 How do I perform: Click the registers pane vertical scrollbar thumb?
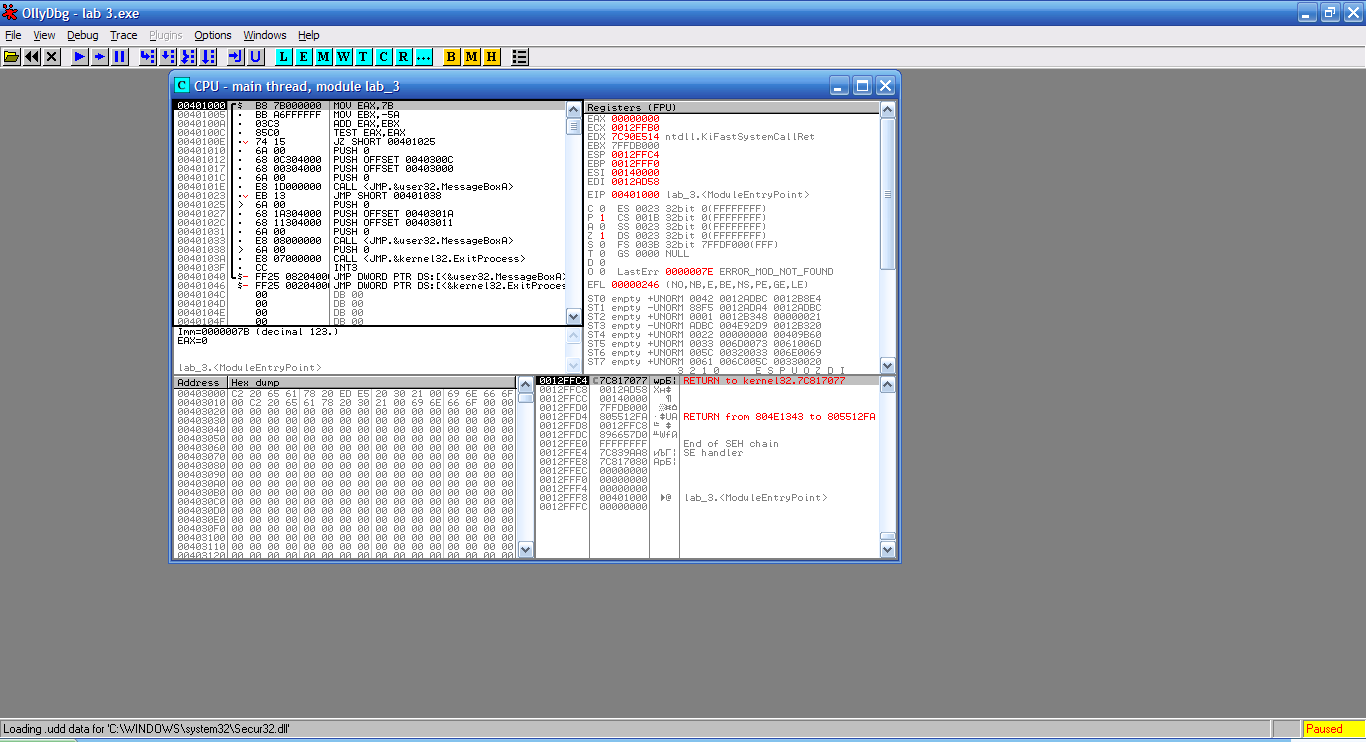888,193
